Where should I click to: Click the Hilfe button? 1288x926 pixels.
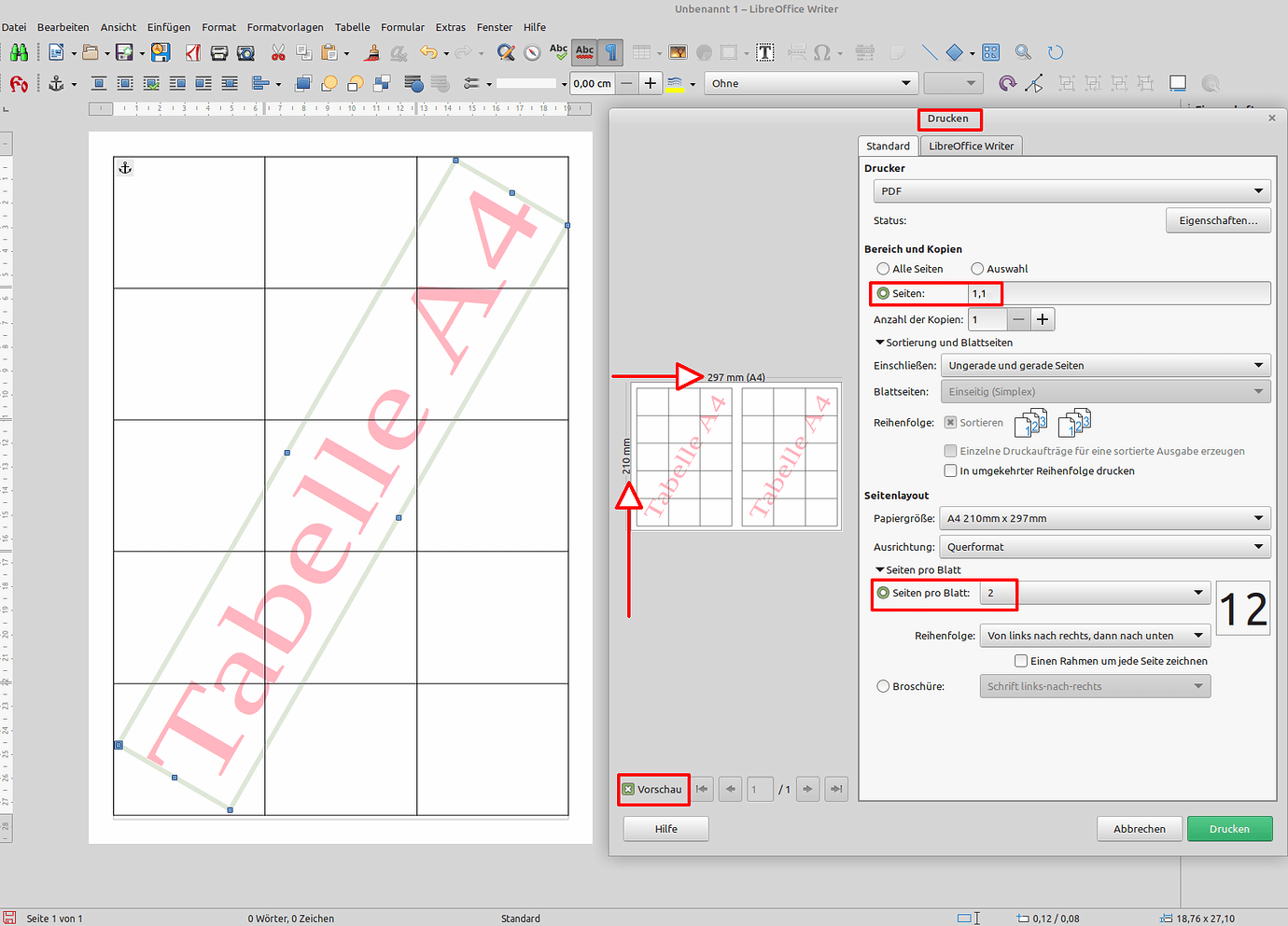(666, 829)
